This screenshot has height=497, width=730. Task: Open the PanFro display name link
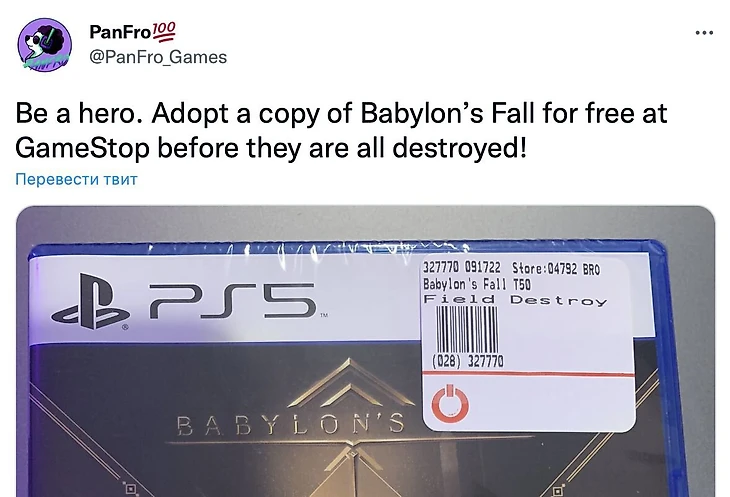(120, 32)
